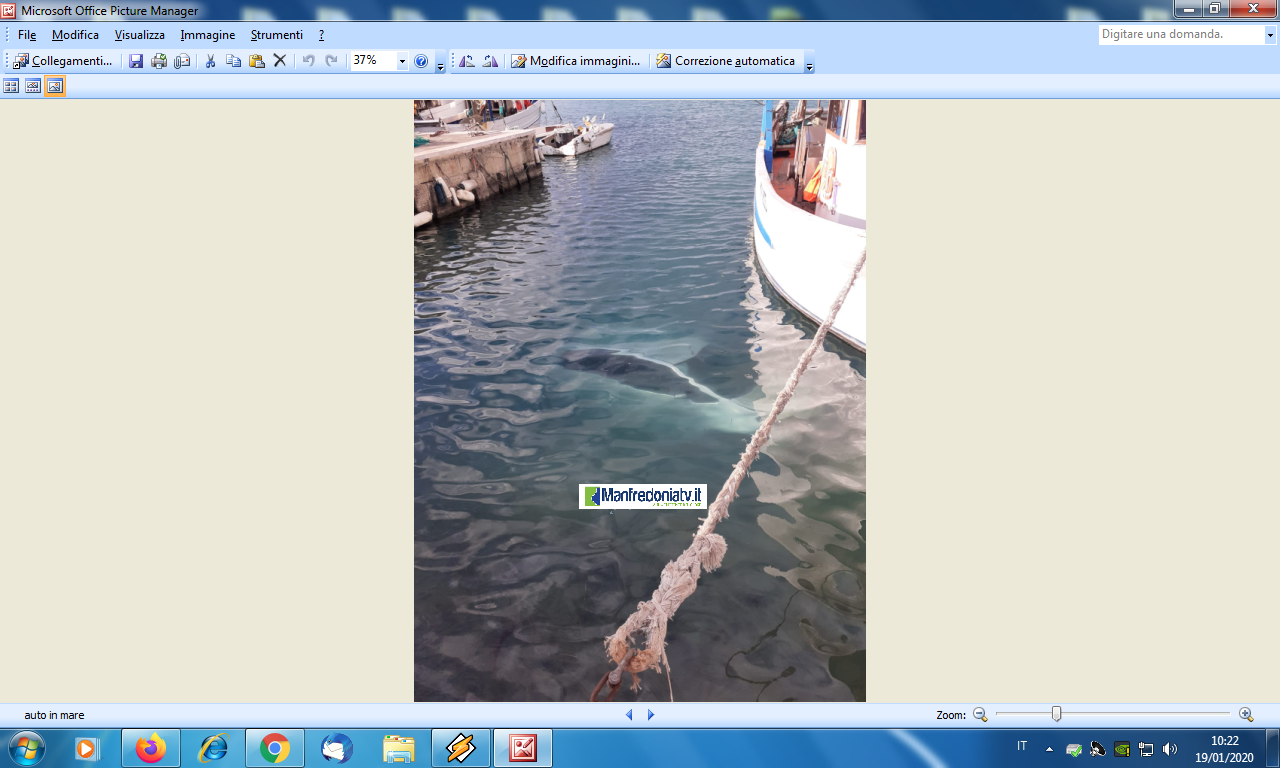The width and height of the screenshot is (1280, 768).
Task: Click the zoom slider handle
Action: pyautogui.click(x=1056, y=714)
